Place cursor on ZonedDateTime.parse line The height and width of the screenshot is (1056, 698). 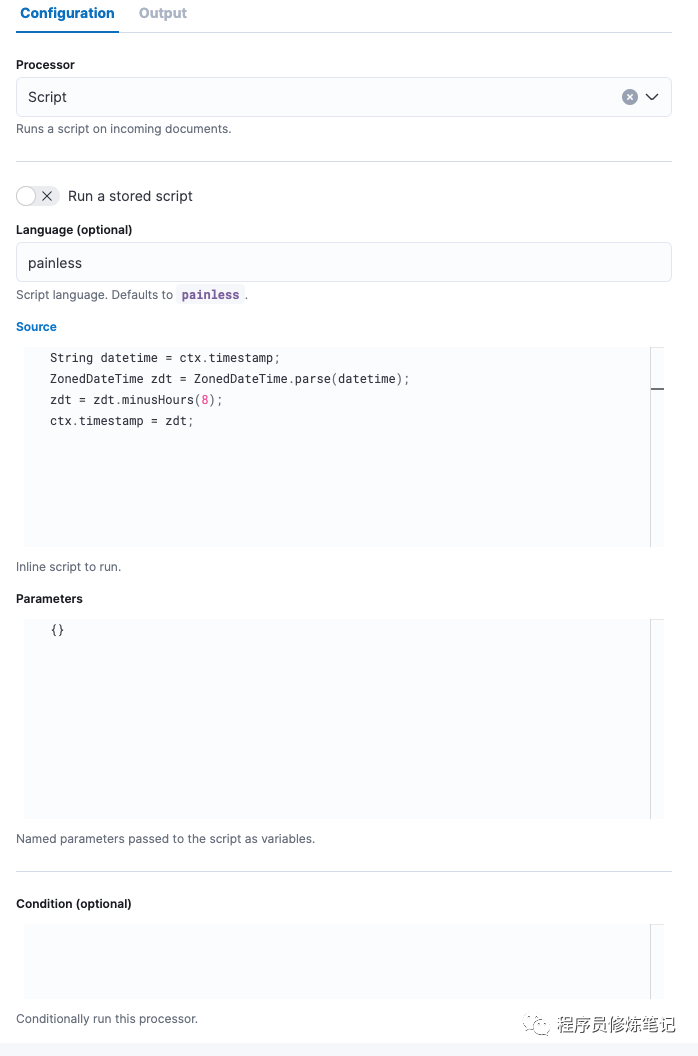[230, 379]
